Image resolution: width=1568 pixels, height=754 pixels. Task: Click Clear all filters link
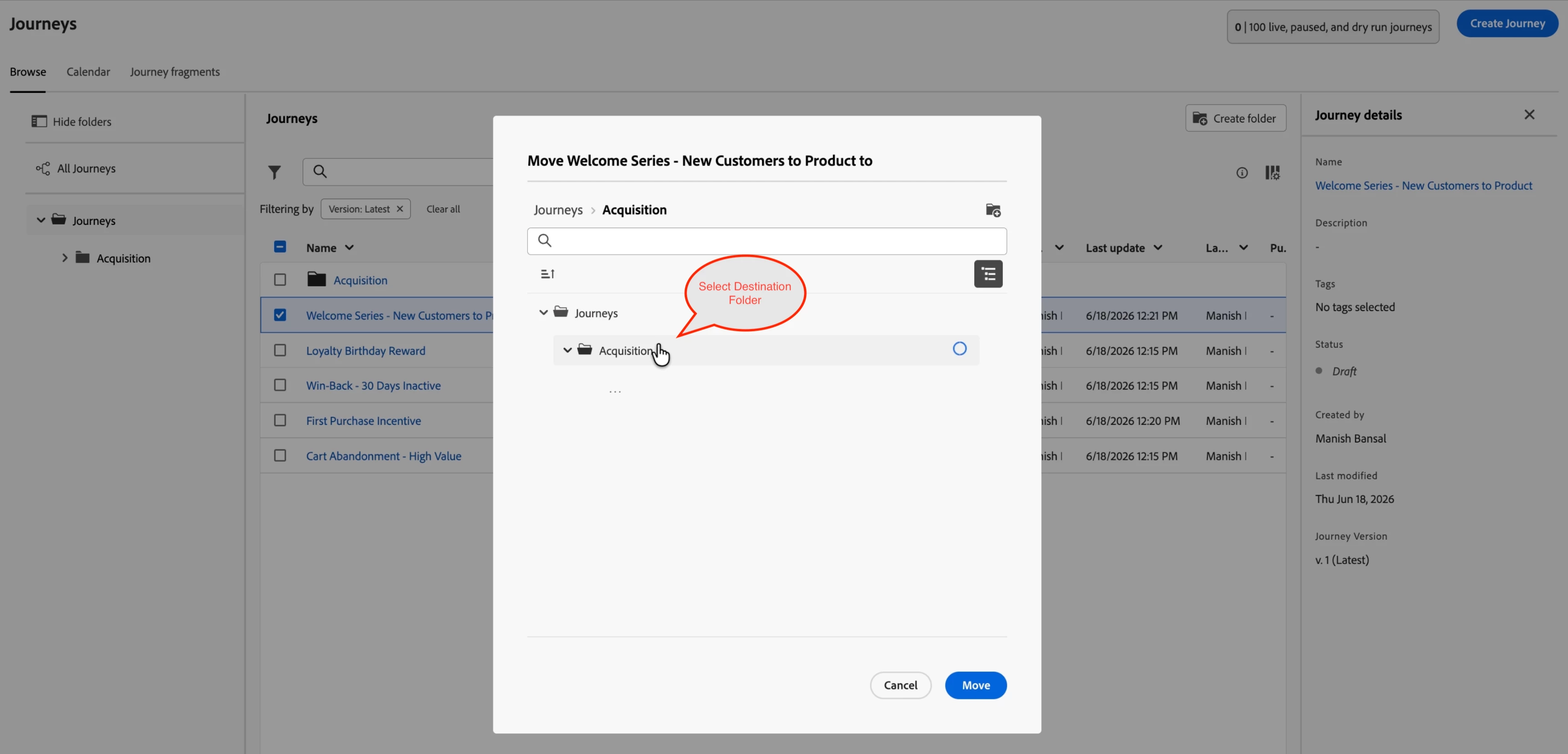pyautogui.click(x=443, y=209)
